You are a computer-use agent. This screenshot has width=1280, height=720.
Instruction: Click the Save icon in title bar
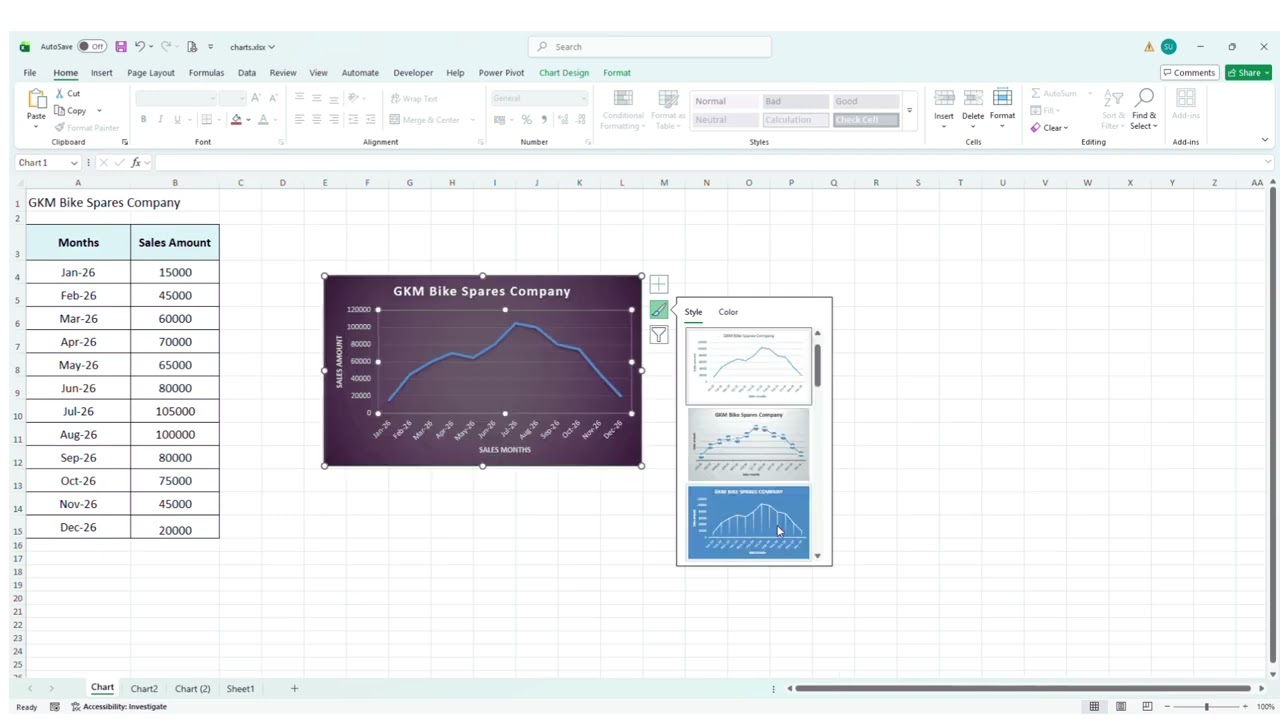pyautogui.click(x=121, y=47)
